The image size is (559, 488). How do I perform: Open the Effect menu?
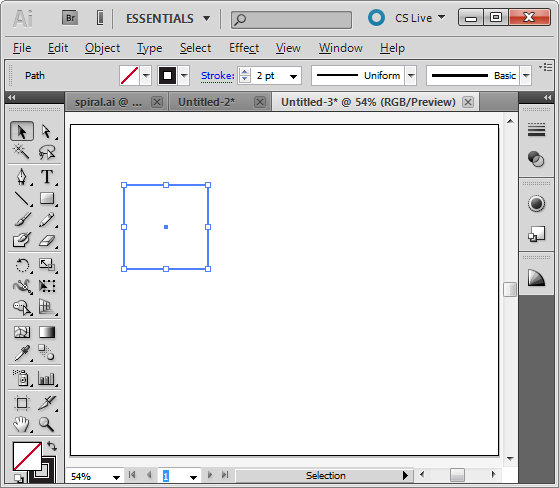coord(244,48)
